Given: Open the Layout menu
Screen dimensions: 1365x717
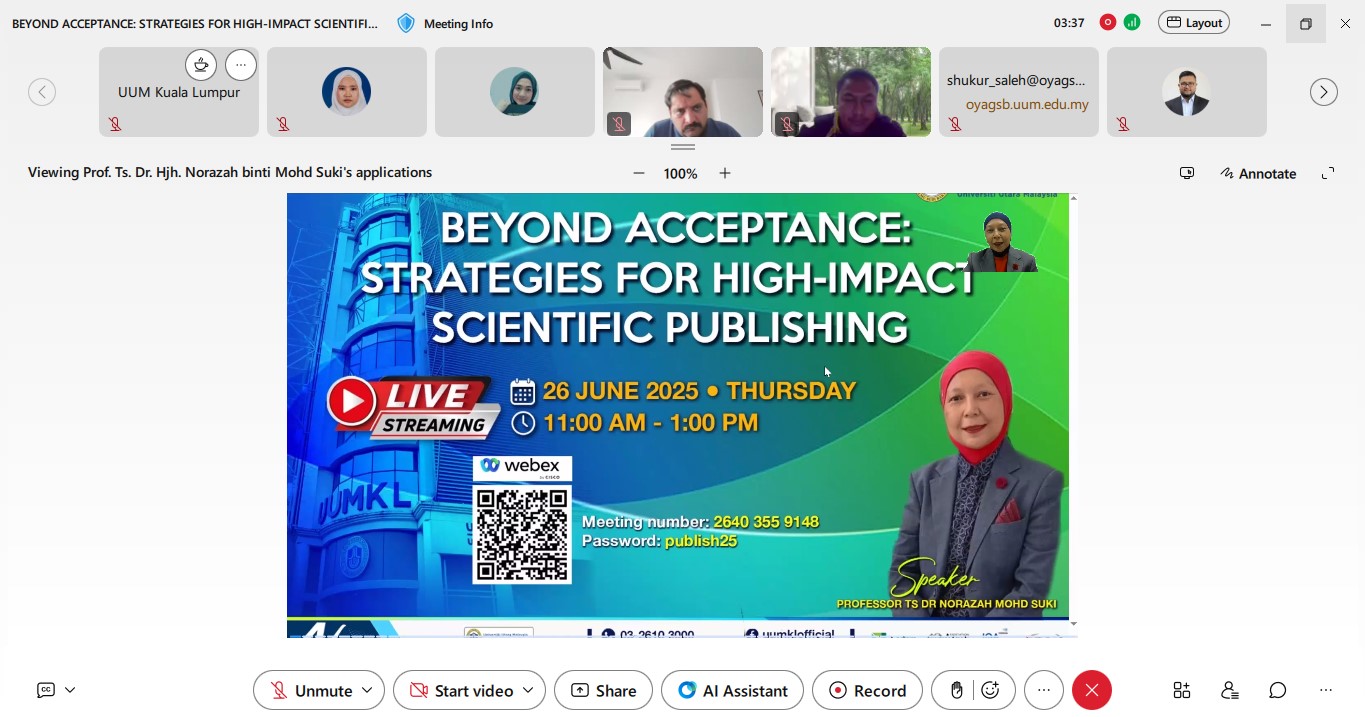Looking at the screenshot, I should [x=1193, y=22].
